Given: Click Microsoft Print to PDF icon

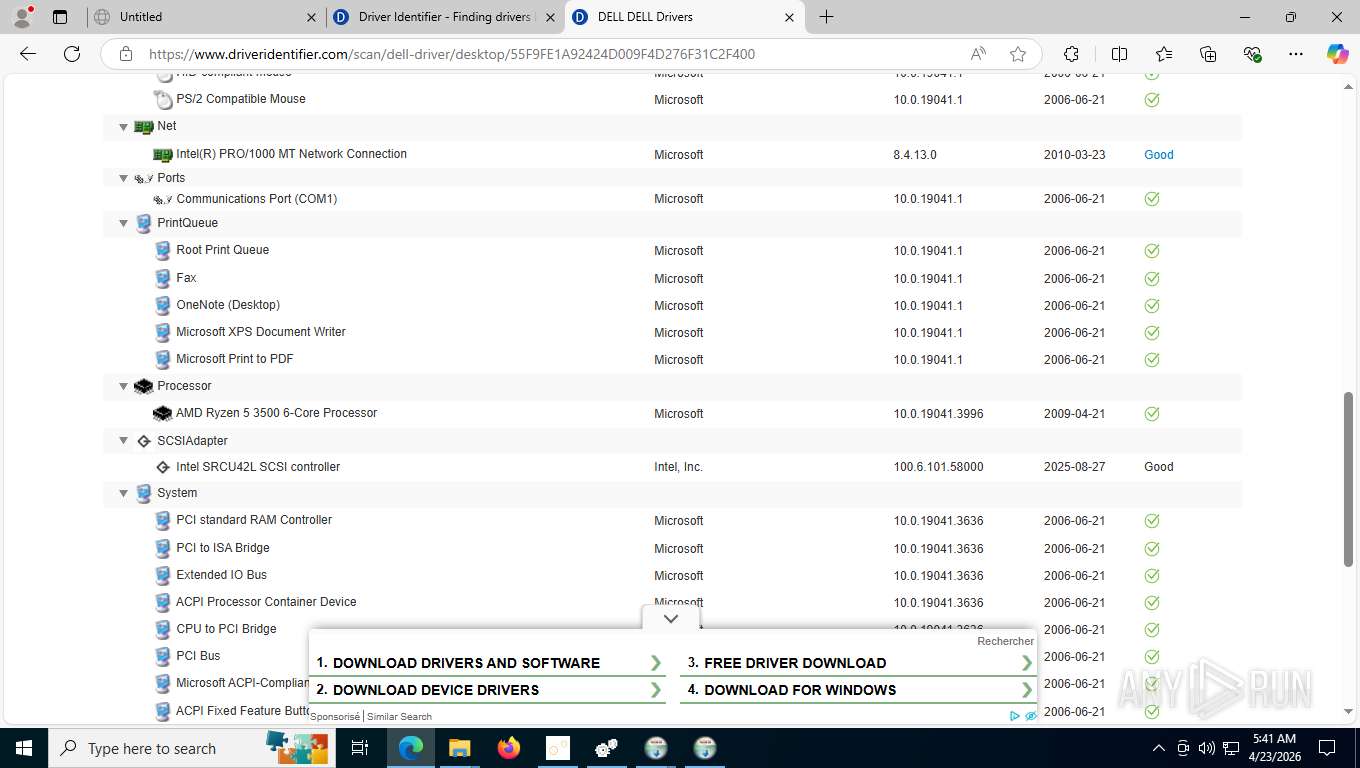Looking at the screenshot, I should click(x=163, y=360).
